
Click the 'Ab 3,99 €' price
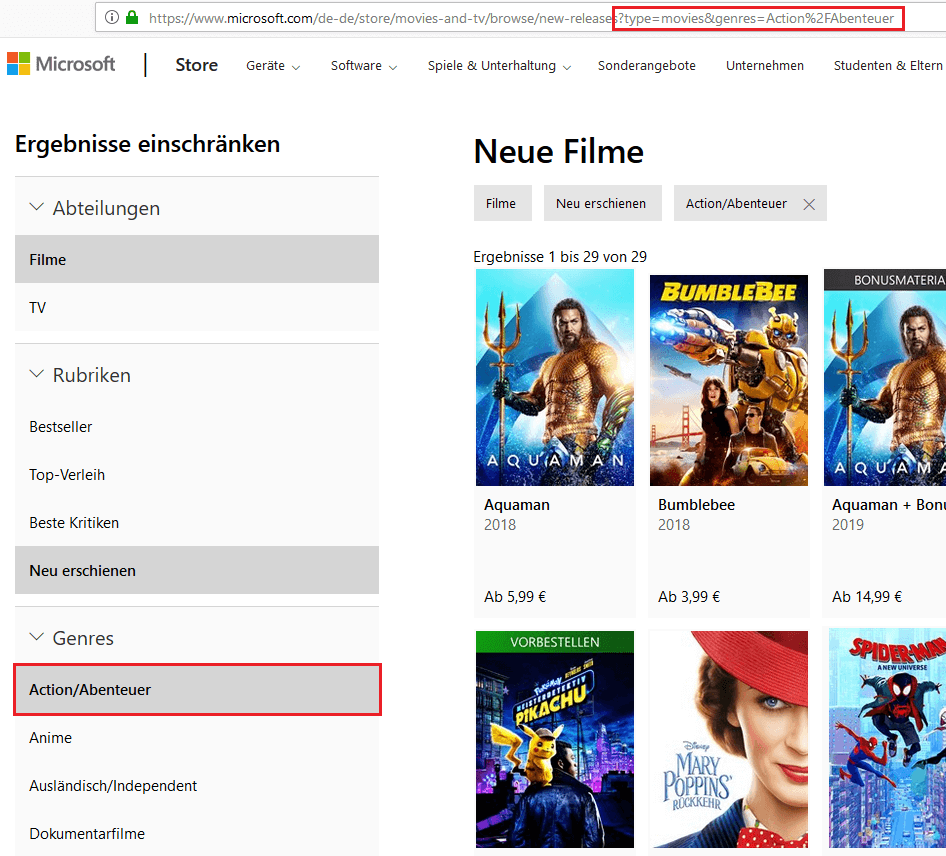tap(688, 597)
